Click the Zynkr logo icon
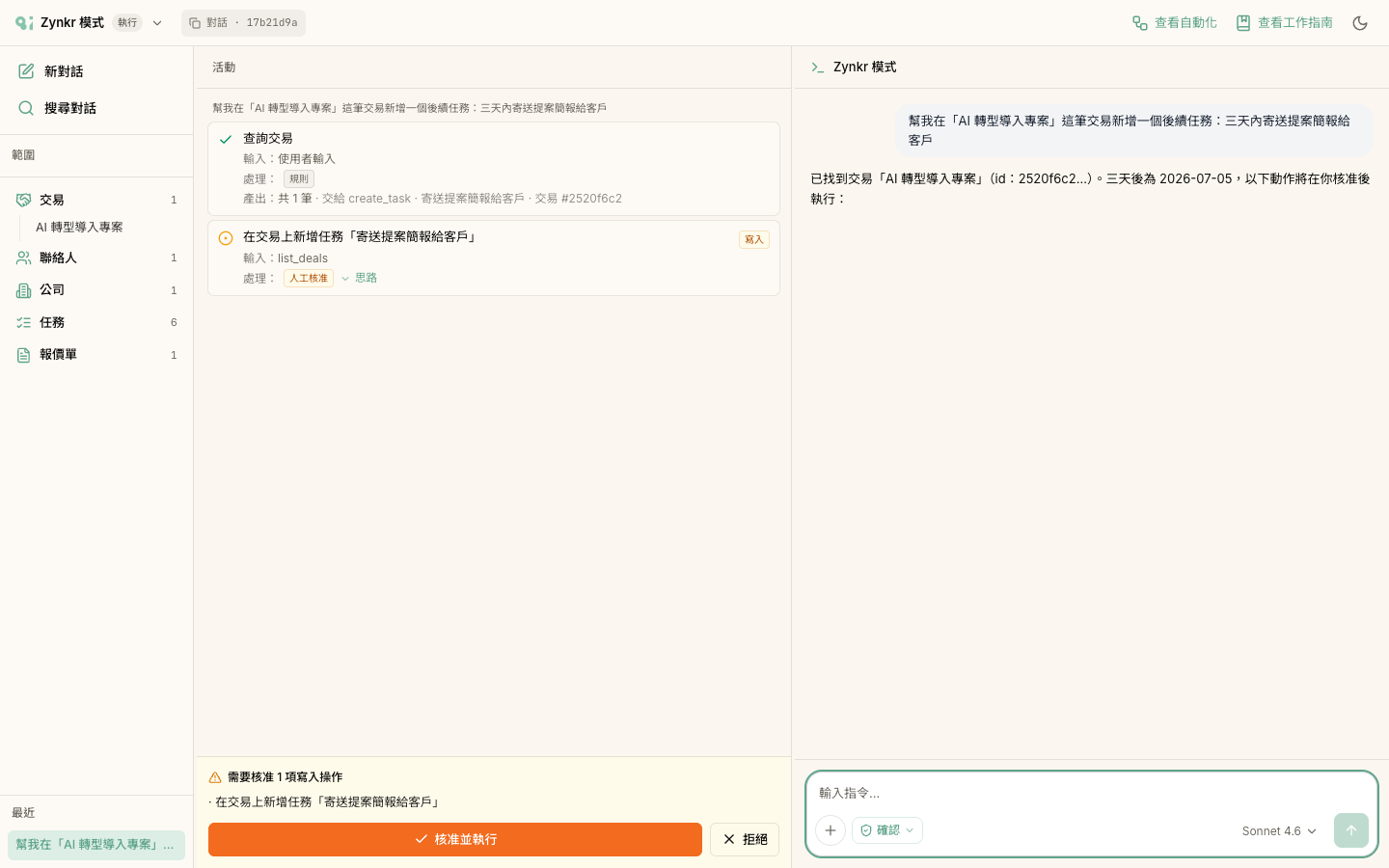 (x=24, y=22)
